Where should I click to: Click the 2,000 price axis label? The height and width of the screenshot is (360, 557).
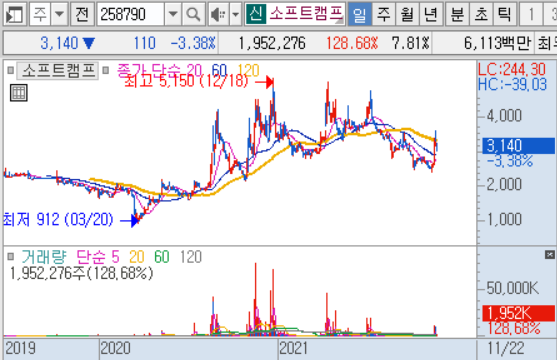504,184
